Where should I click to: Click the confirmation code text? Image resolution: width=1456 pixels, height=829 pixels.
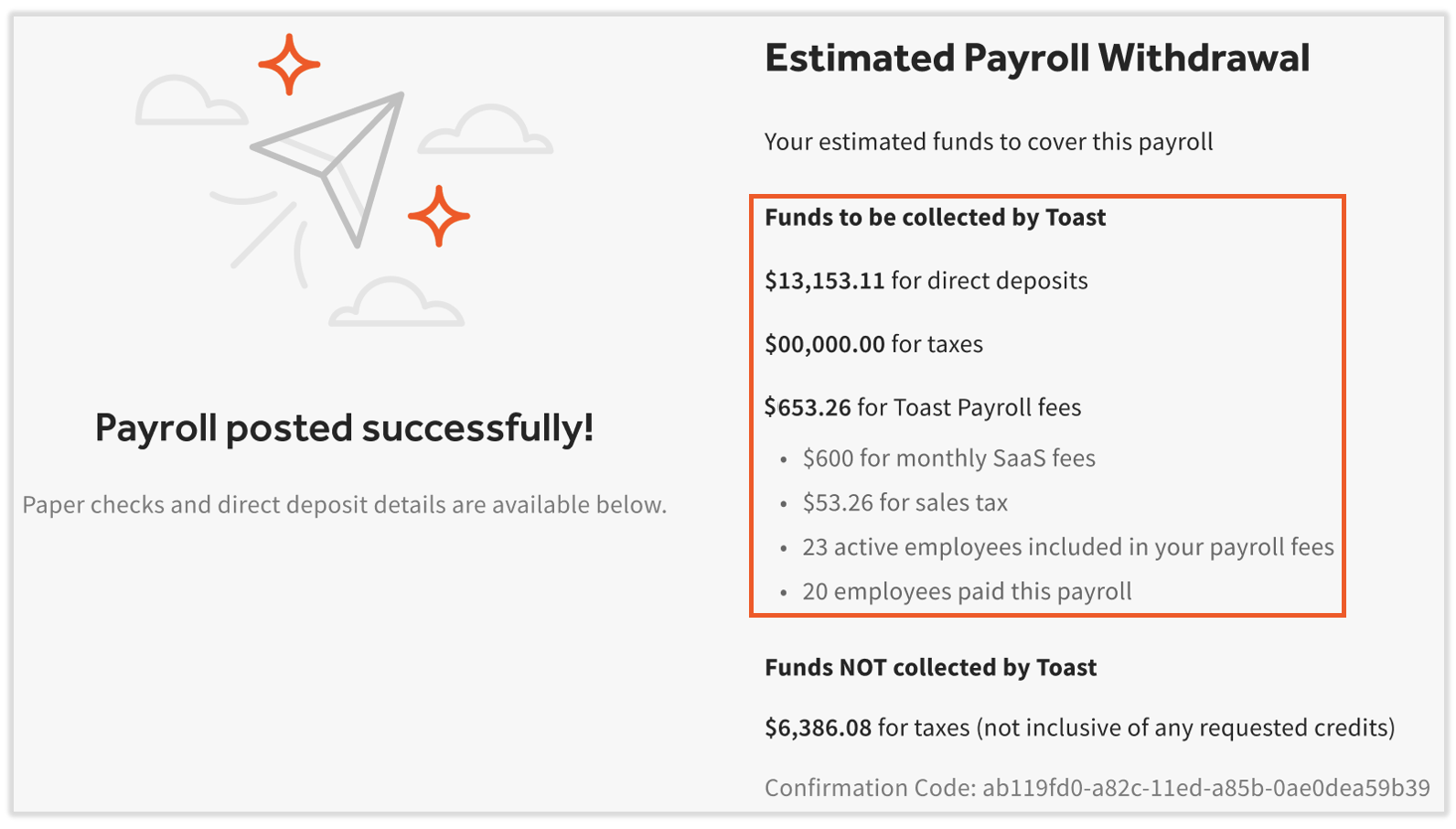pos(1097,788)
